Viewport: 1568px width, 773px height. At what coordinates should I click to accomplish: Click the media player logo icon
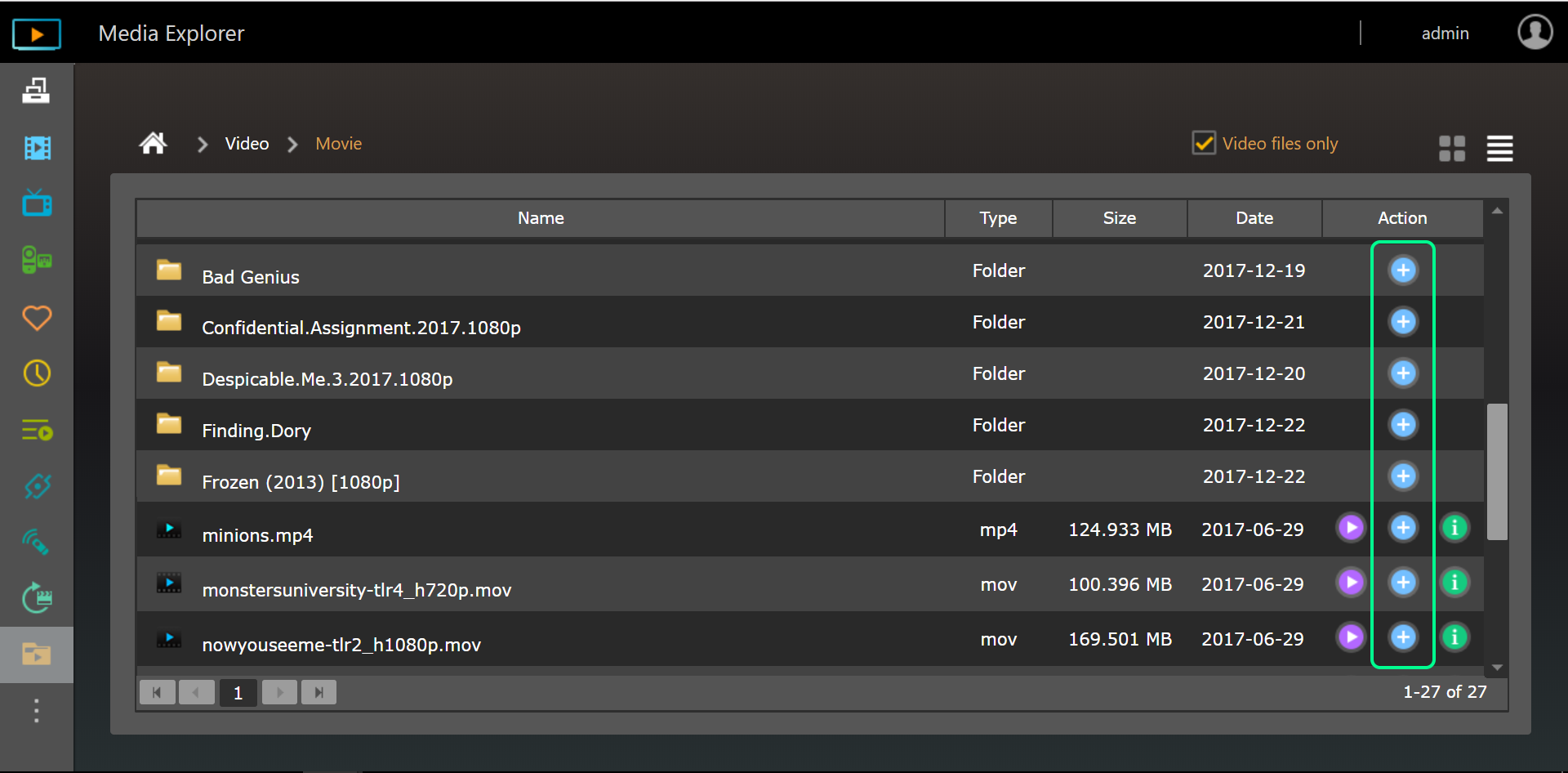point(37,34)
